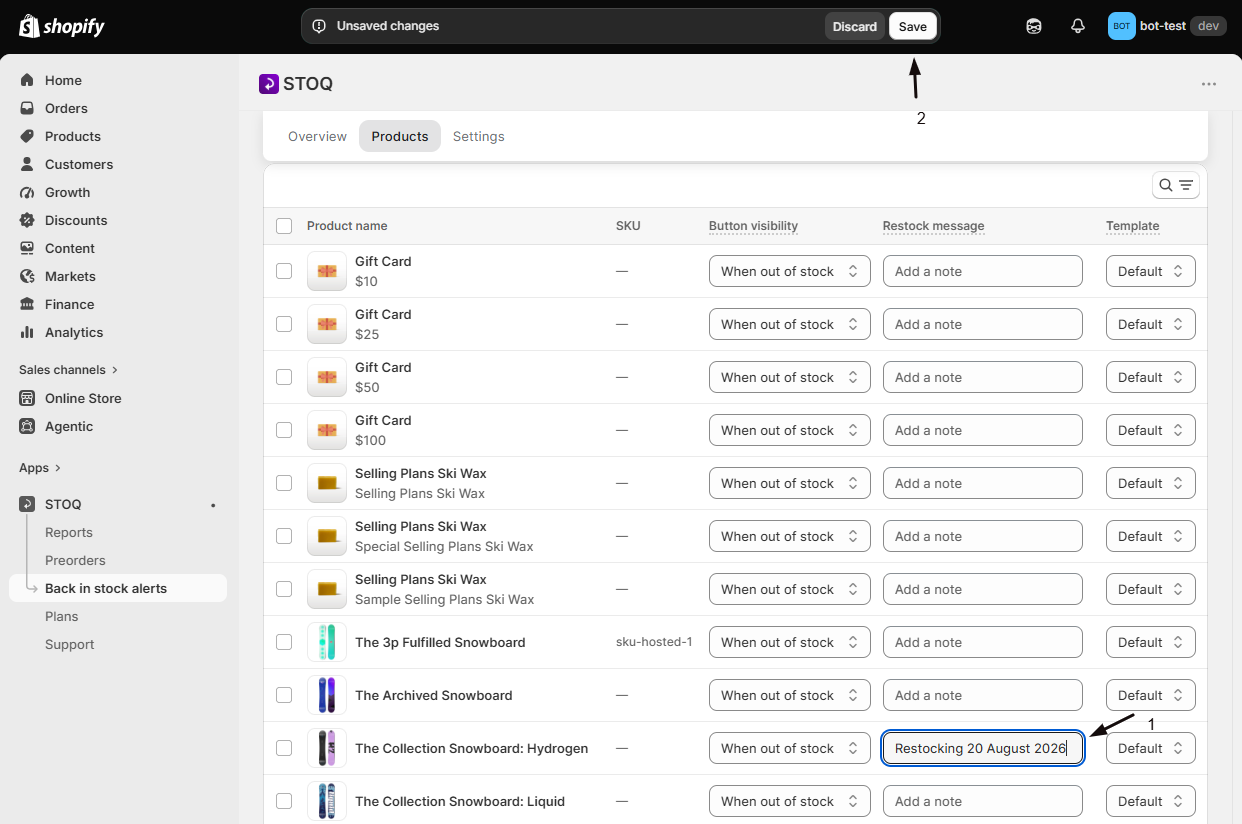1242x824 pixels.
Task: Open Finance in sidebar
Action: (x=69, y=304)
